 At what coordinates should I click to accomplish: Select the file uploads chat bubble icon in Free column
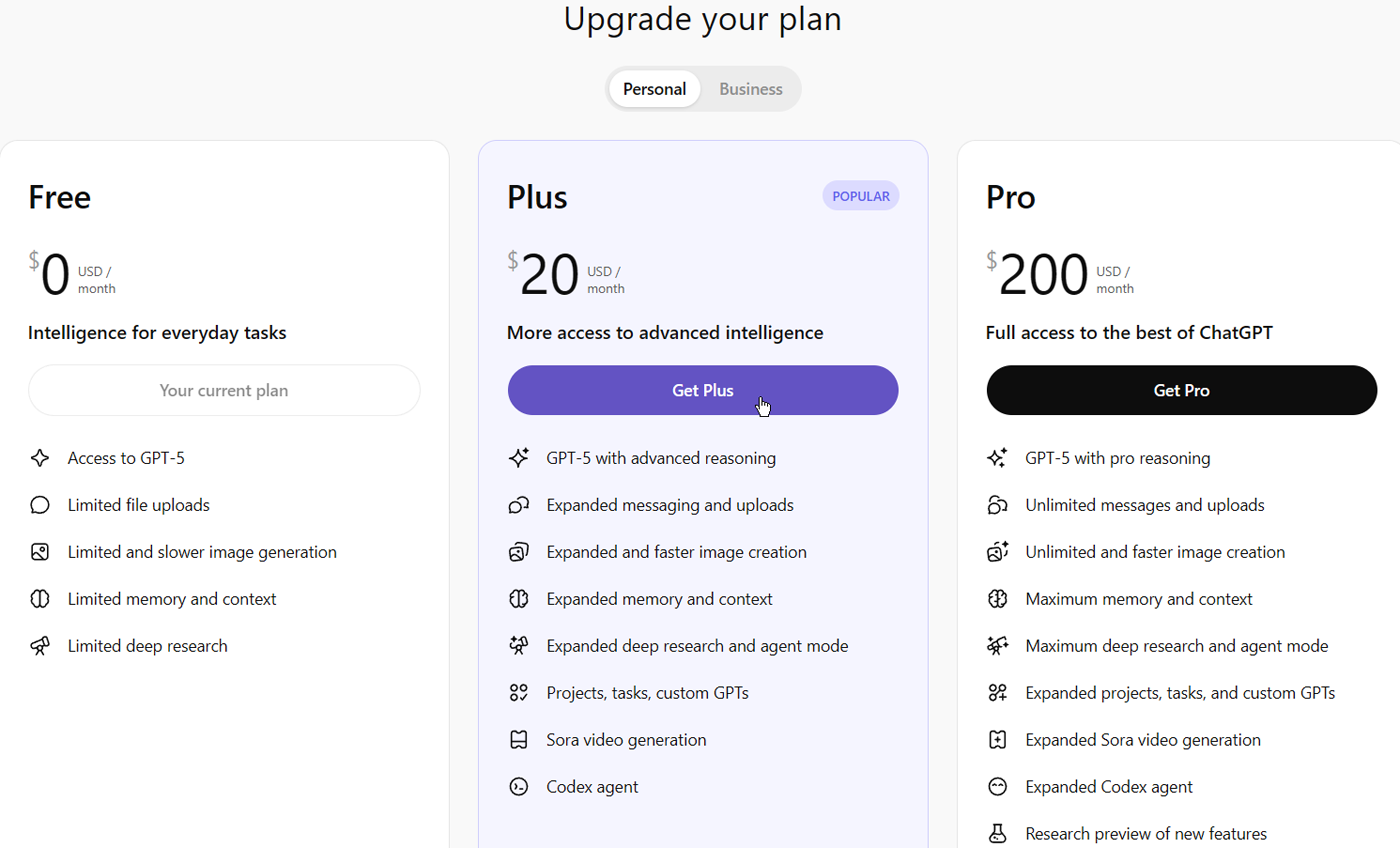pos(40,504)
